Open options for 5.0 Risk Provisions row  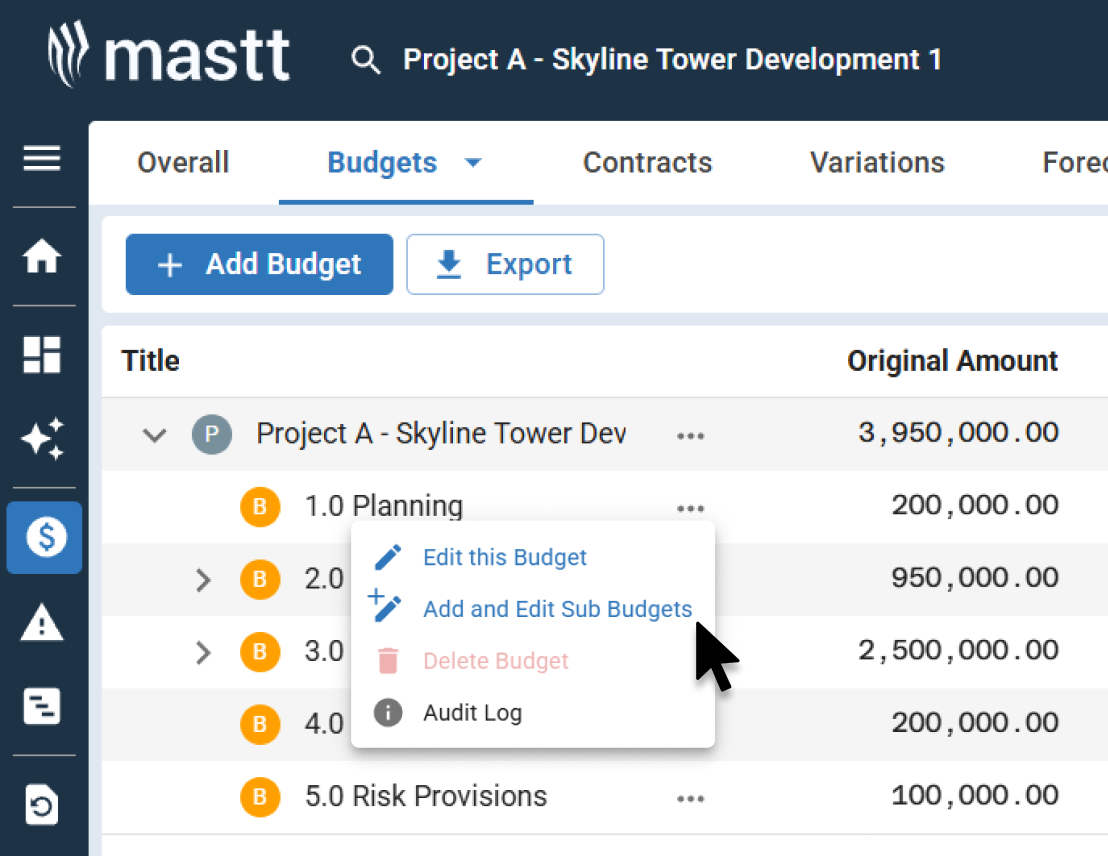coord(691,797)
